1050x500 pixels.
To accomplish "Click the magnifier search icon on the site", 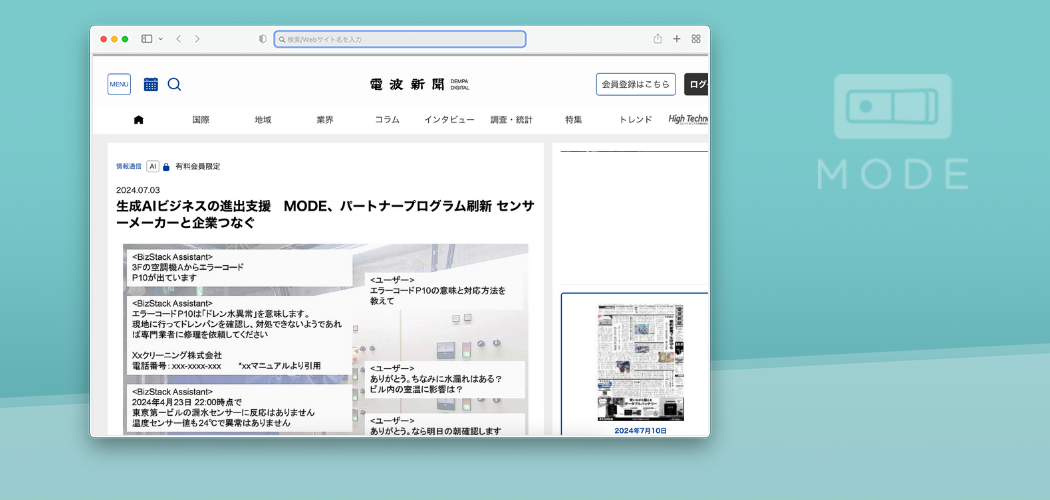I will tap(174, 84).
